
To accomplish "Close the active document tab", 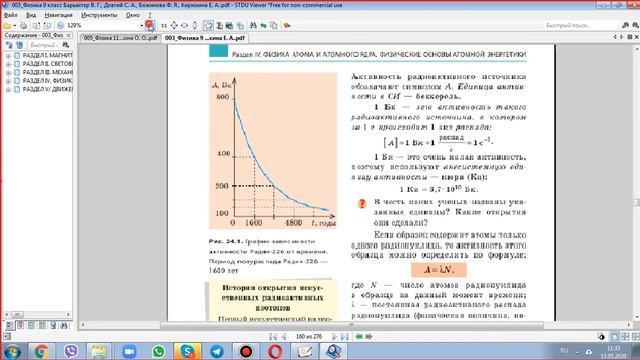I will 636,37.
